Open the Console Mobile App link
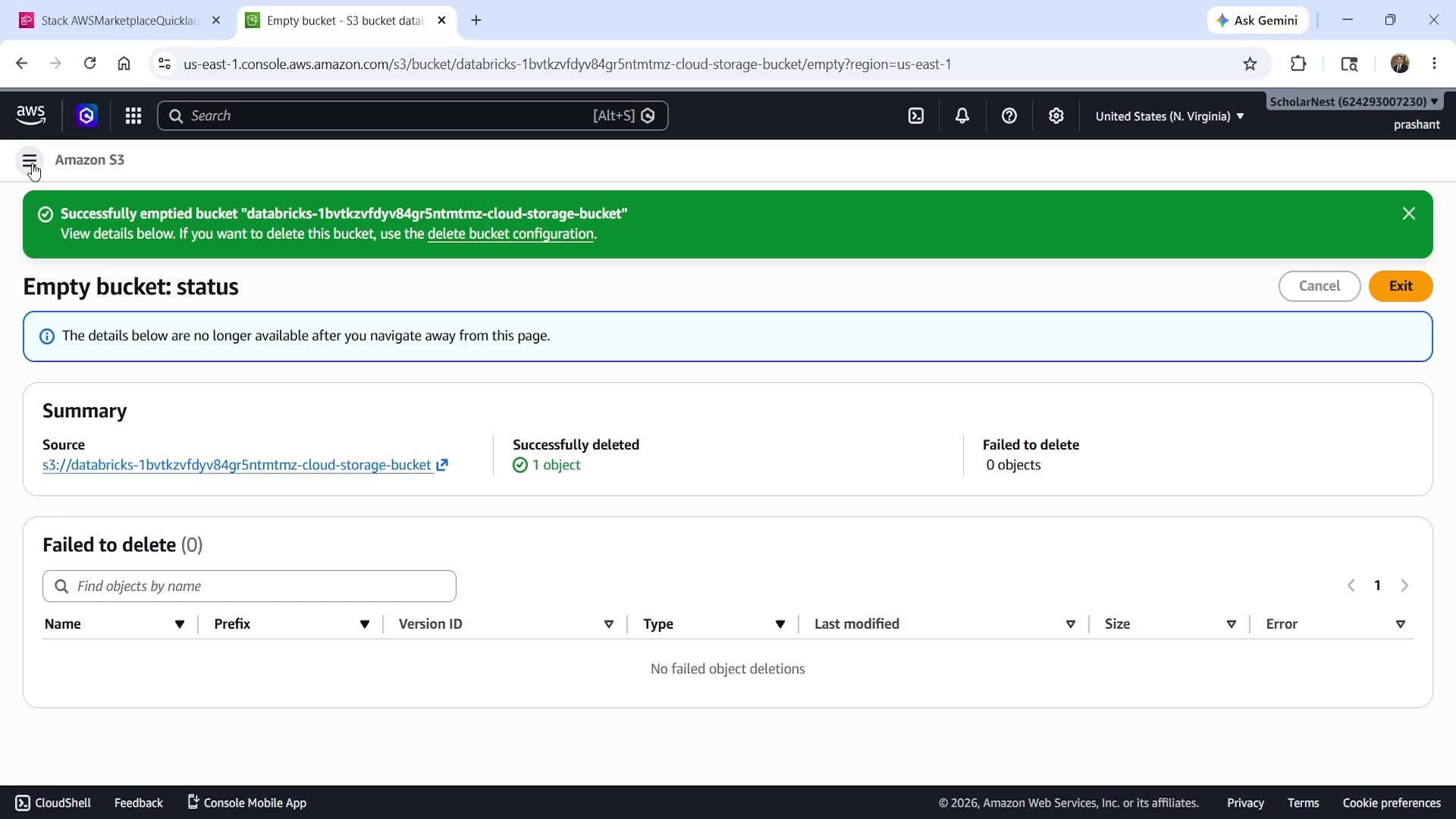Screen dimensions: 1456x819 (247, 802)
